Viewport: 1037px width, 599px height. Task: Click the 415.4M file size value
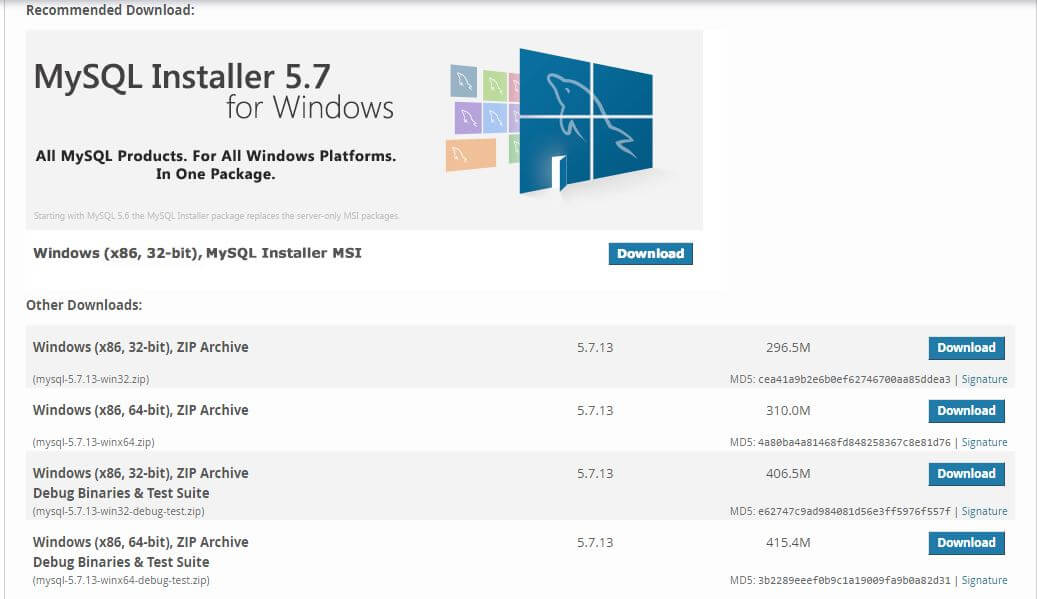pos(788,542)
